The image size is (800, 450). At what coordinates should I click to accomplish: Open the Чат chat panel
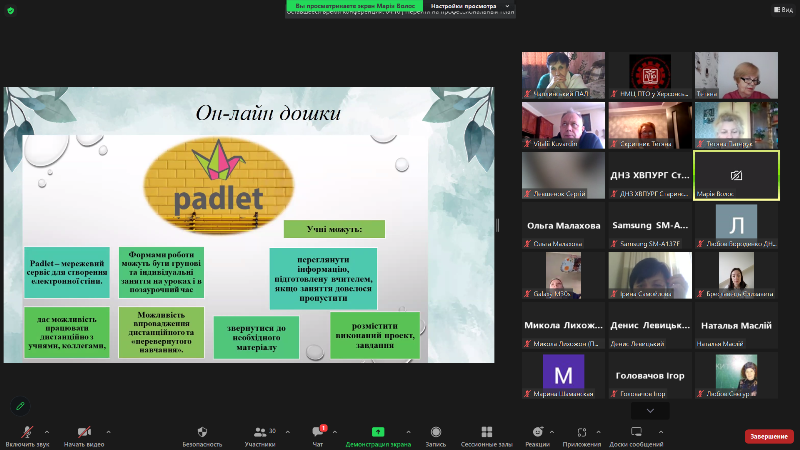point(318,432)
